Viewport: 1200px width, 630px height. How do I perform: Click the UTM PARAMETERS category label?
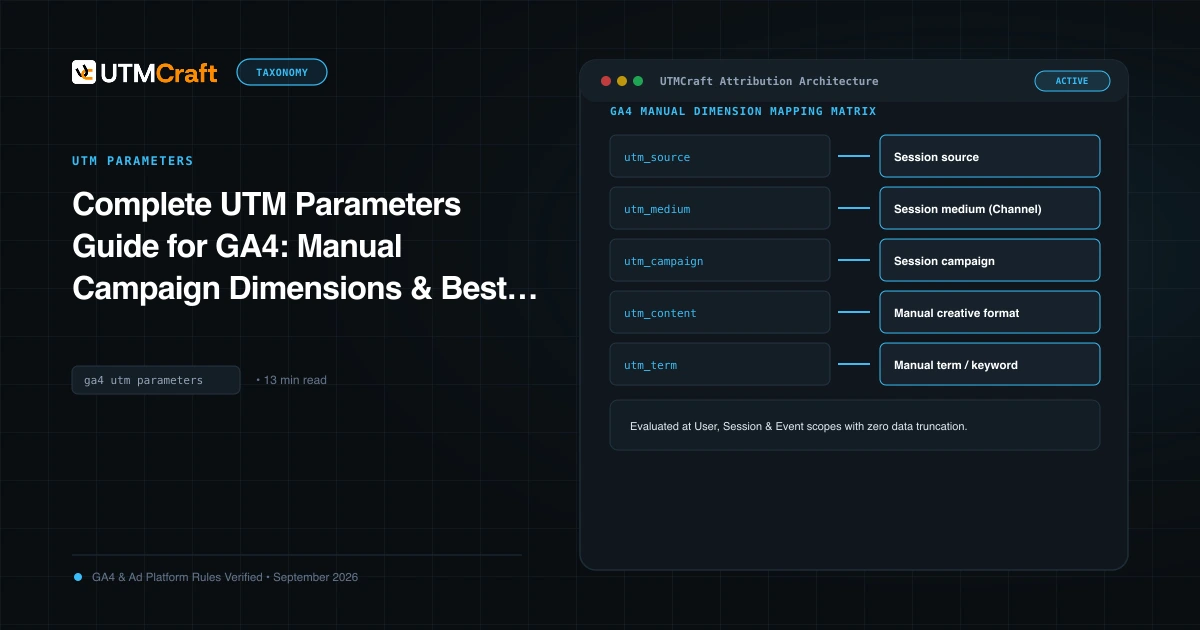pyautogui.click(x=133, y=161)
